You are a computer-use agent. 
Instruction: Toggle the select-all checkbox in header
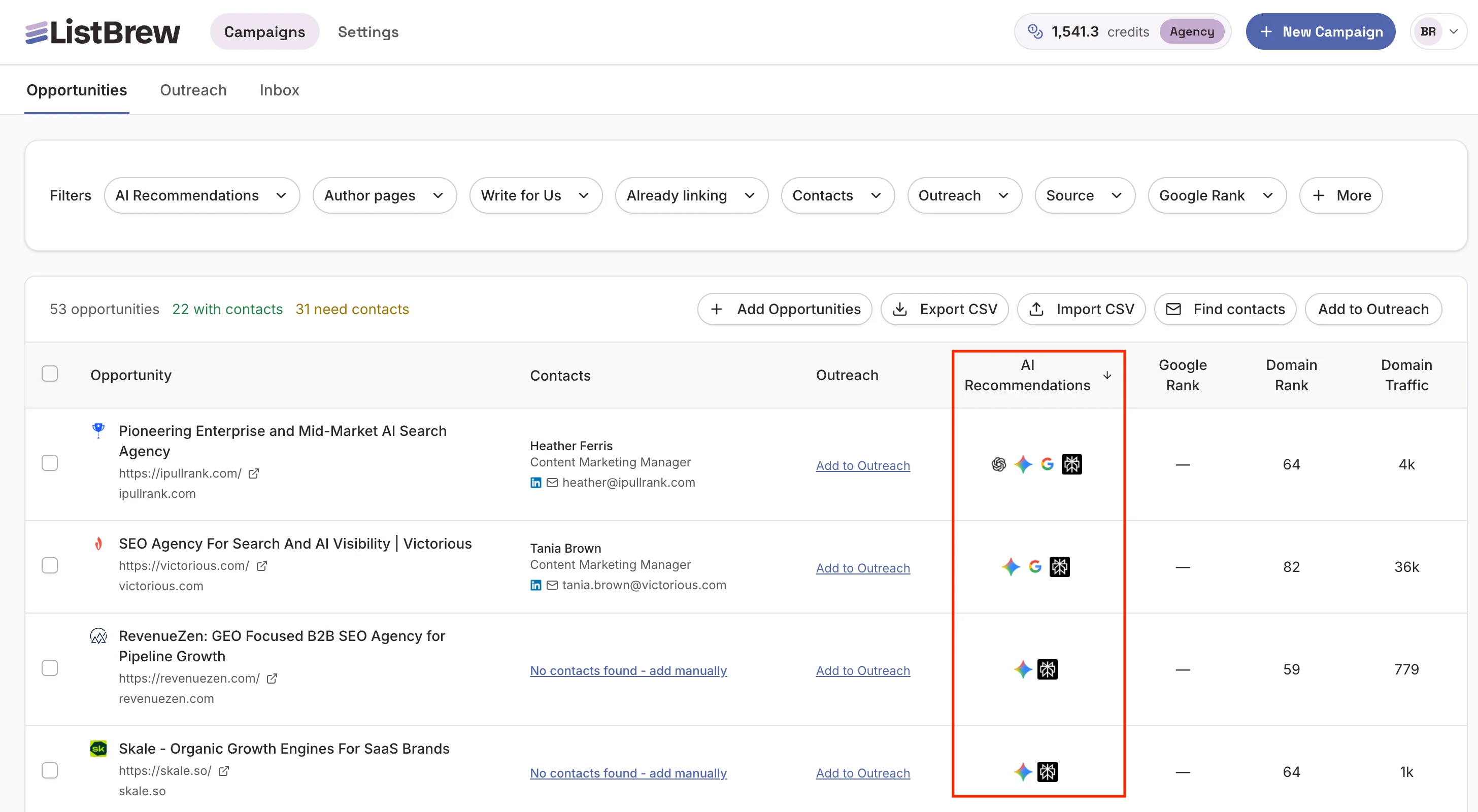tap(50, 374)
